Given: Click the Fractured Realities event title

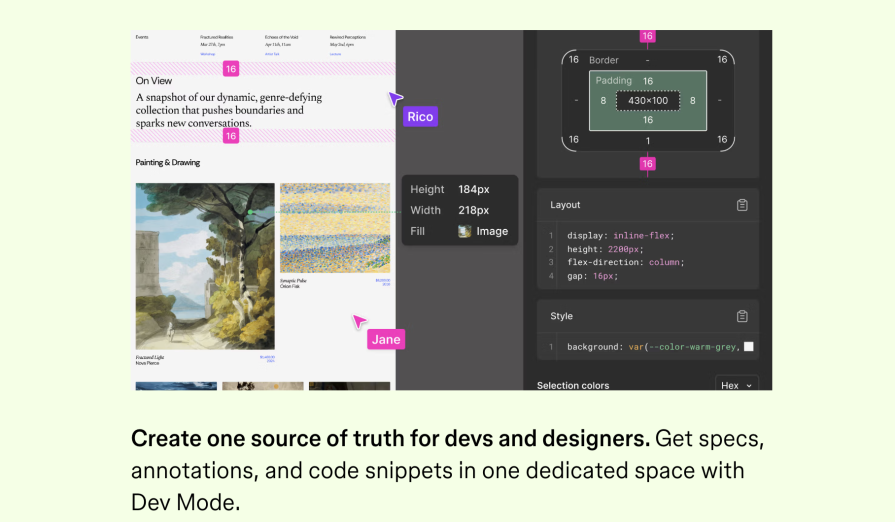Looking at the screenshot, I should tap(219, 37).
